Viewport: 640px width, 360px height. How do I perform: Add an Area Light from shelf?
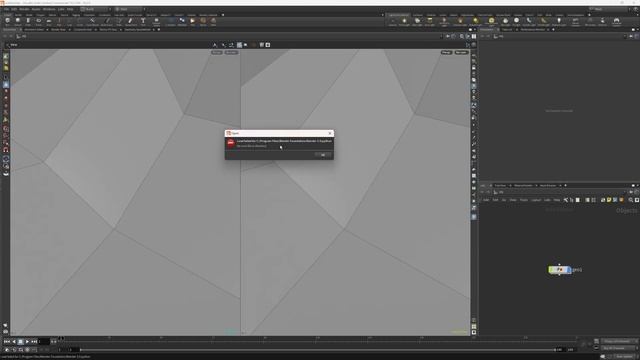[430, 22]
